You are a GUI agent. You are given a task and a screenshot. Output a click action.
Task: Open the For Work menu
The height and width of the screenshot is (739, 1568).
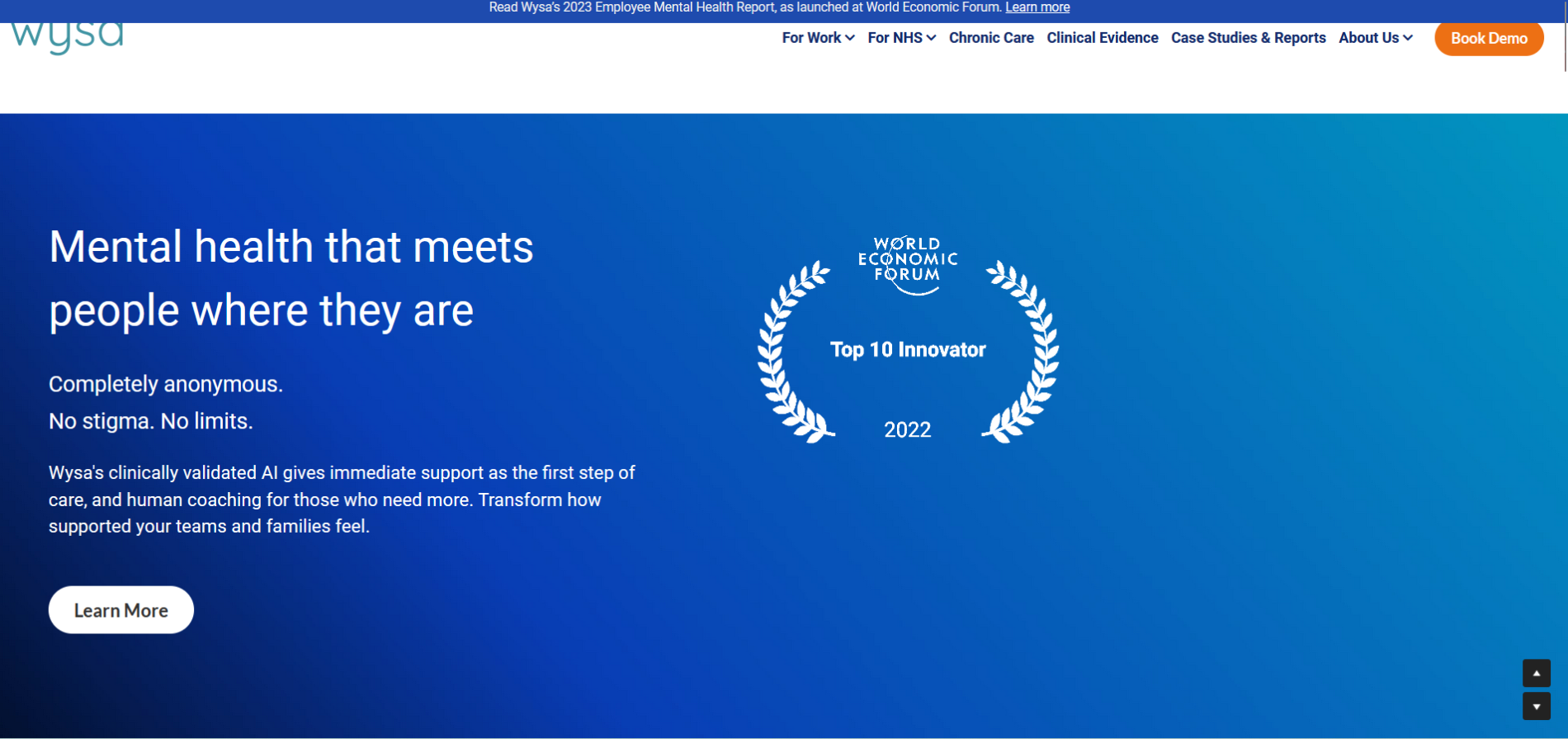(818, 38)
